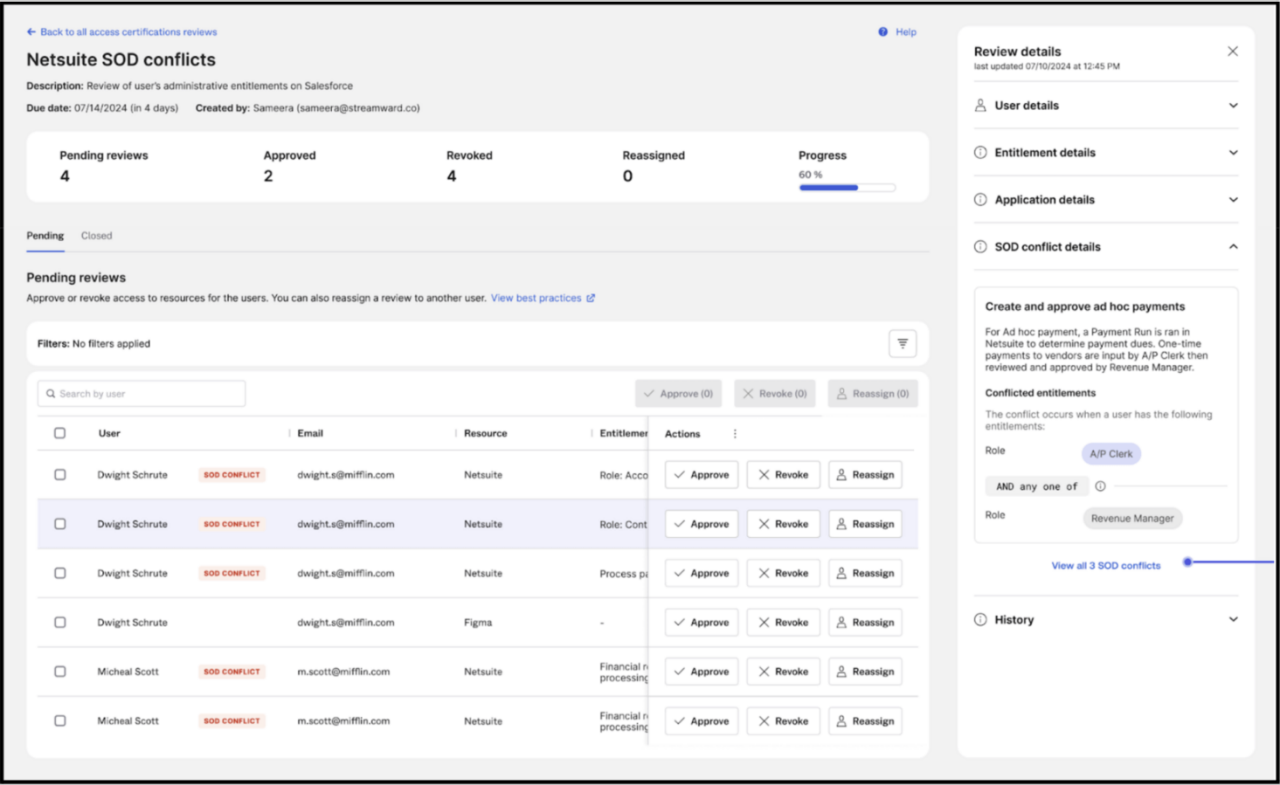
Task: Click the 60% progress bar
Action: [x=846, y=187]
